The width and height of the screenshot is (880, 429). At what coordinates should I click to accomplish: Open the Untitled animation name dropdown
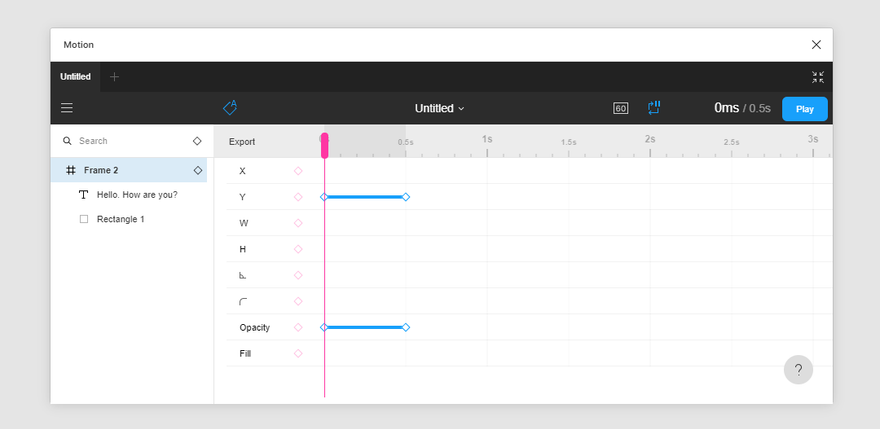click(439, 108)
